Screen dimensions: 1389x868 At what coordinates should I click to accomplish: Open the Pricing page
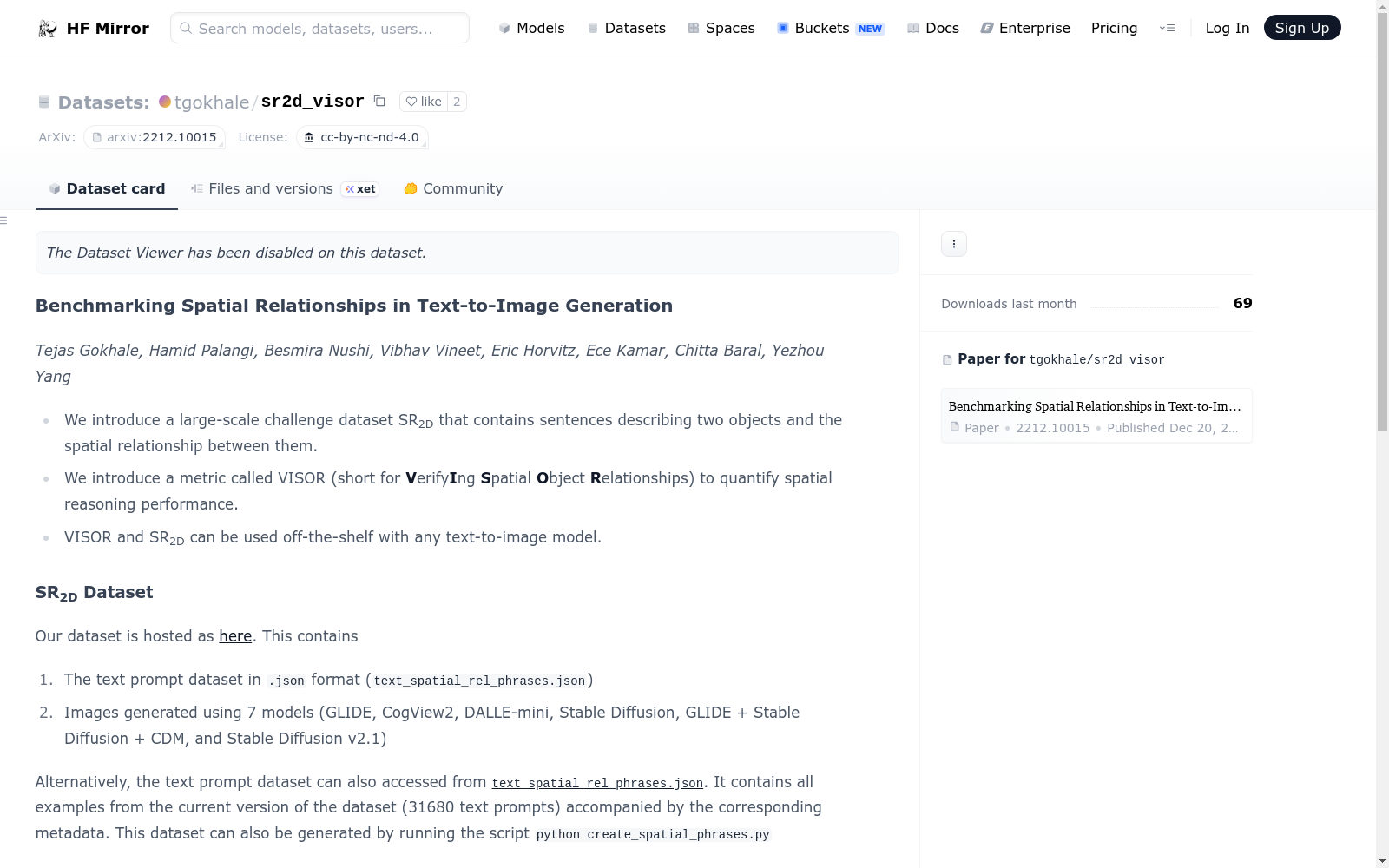click(1115, 28)
